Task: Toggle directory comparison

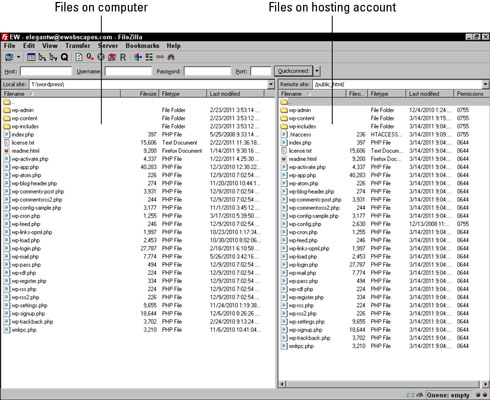Action: [x=149, y=57]
